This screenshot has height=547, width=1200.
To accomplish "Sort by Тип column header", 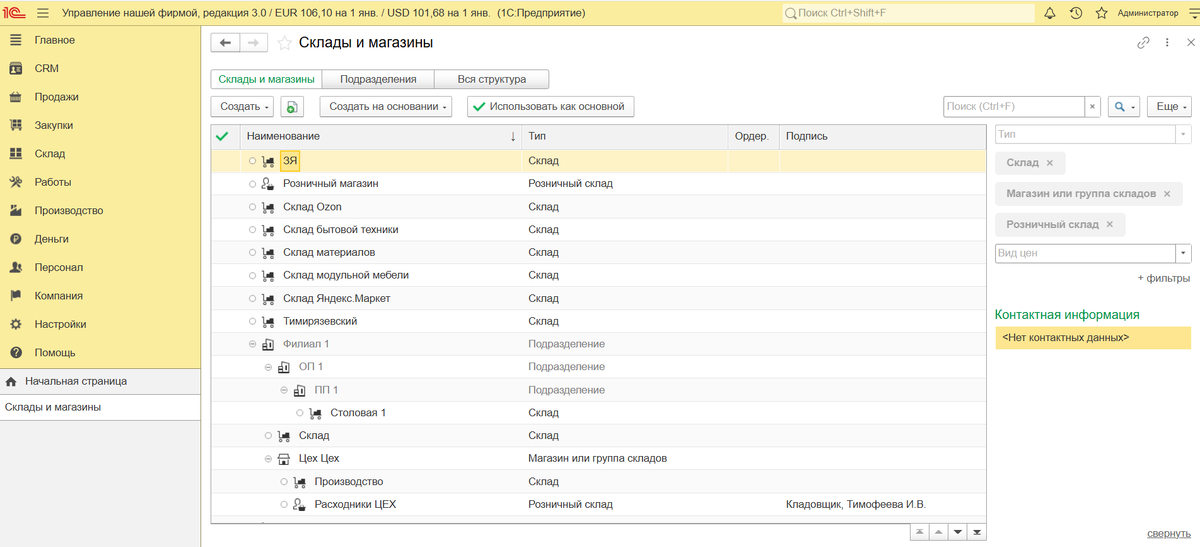I will [x=625, y=136].
